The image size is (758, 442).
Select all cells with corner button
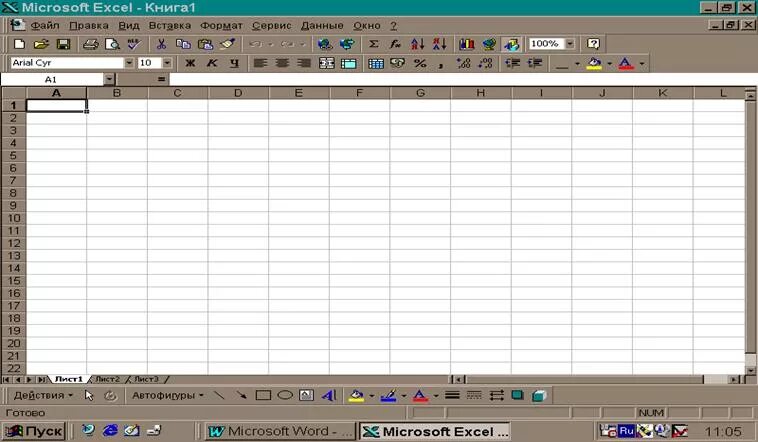click(14, 93)
